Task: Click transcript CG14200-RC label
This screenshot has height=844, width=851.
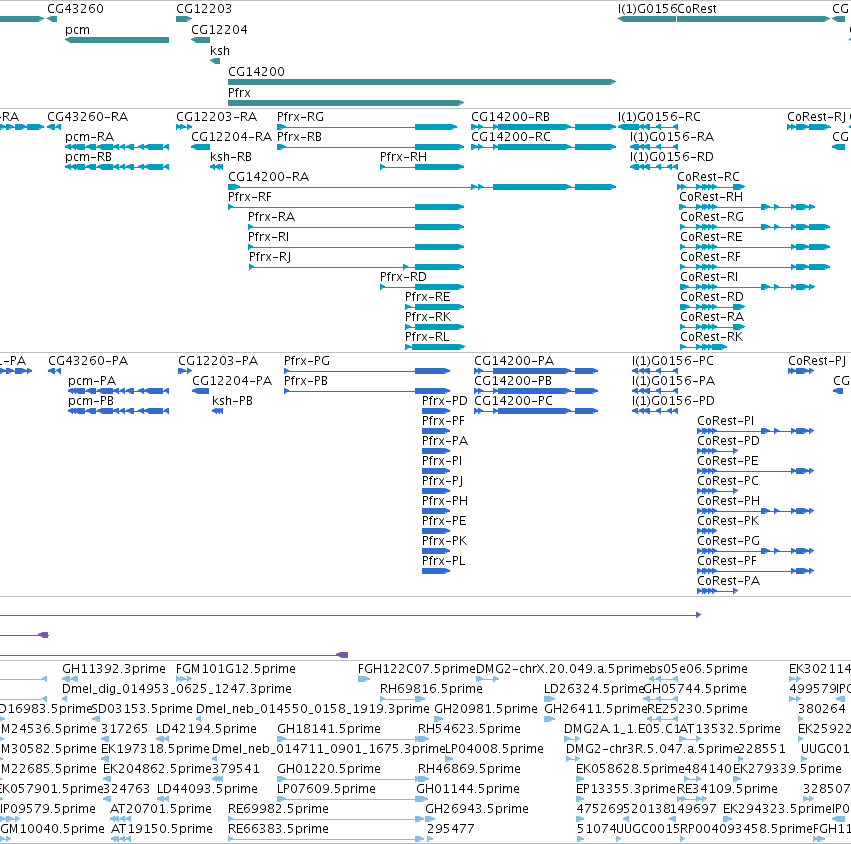Action: [x=511, y=137]
